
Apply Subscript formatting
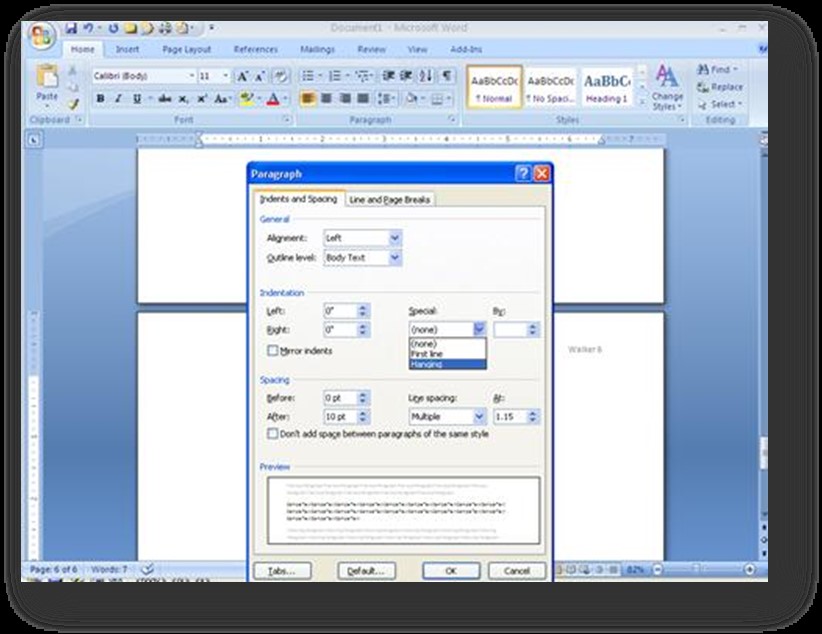click(x=183, y=99)
